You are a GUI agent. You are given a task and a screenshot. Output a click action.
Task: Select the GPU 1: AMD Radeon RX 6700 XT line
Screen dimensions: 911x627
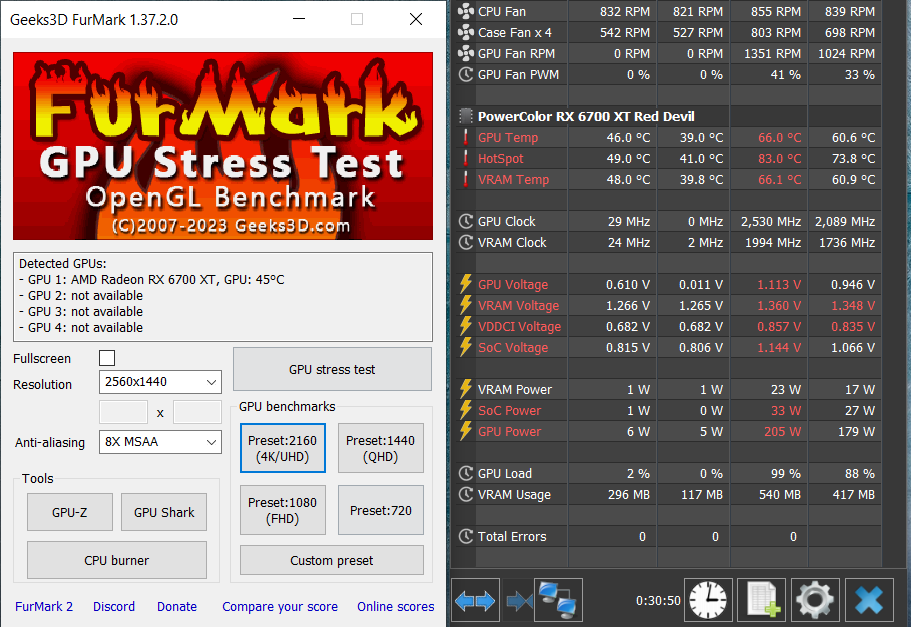pyautogui.click(x=152, y=280)
